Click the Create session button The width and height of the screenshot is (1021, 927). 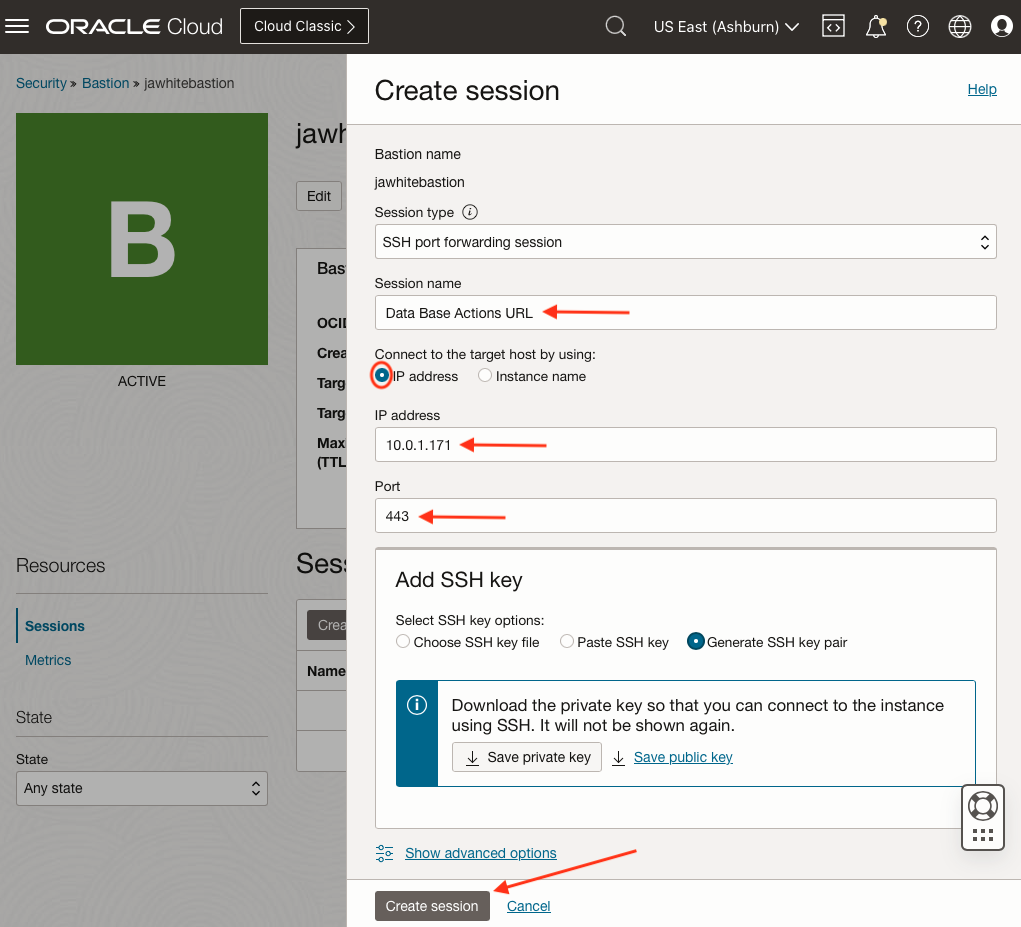click(432, 906)
